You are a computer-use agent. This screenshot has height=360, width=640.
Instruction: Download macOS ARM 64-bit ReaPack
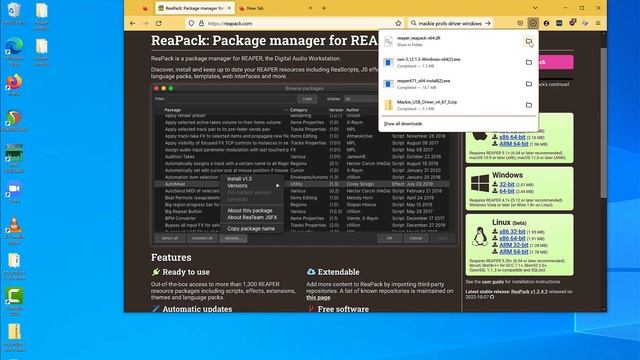[x=513, y=144]
